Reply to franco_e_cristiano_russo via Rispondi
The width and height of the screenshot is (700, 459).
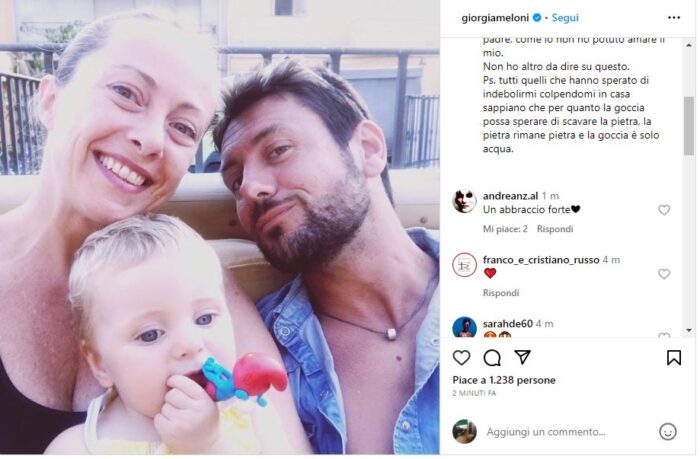click(501, 293)
